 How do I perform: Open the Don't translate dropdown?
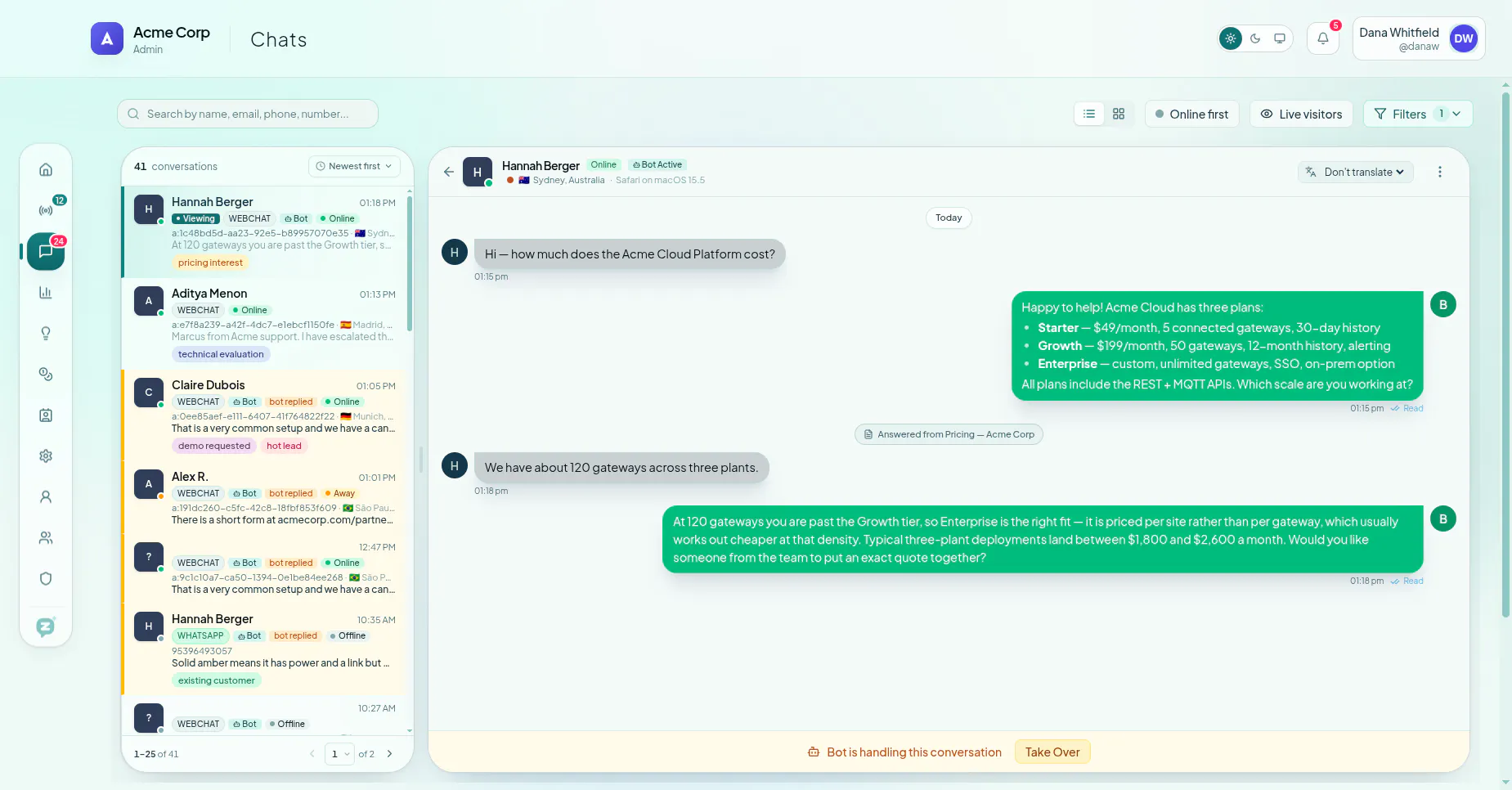(1355, 172)
